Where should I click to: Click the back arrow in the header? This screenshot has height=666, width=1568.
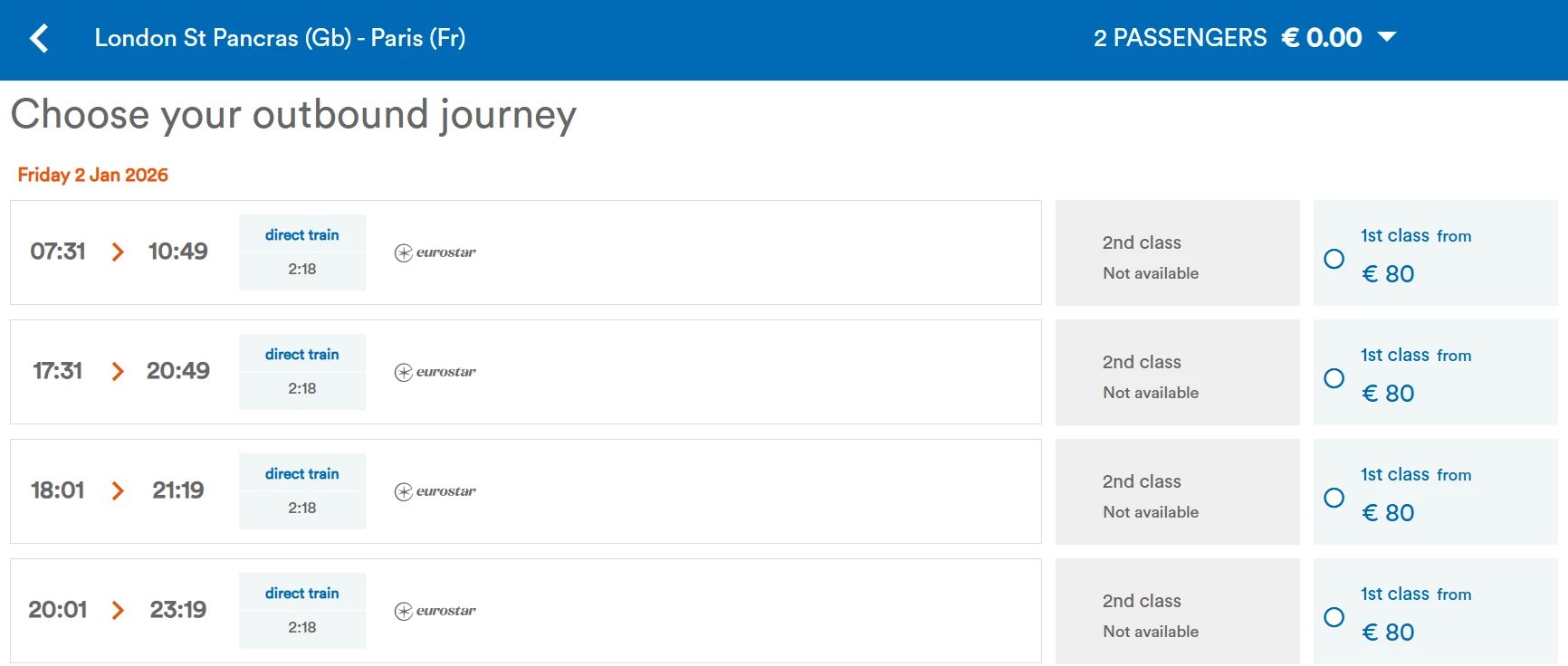pyautogui.click(x=39, y=38)
